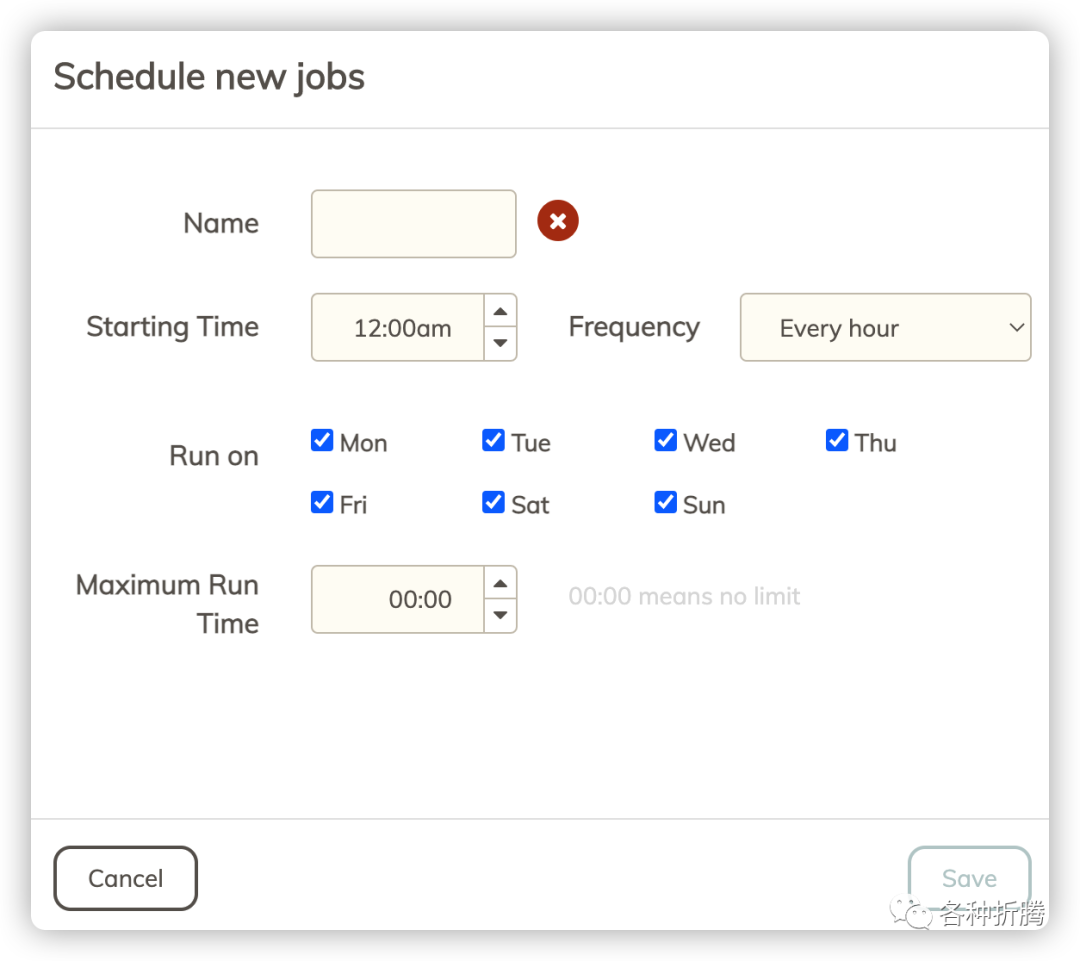Image resolution: width=1080 pixels, height=961 pixels.
Task: Uncheck the Tue checkbox
Action: click(x=493, y=441)
